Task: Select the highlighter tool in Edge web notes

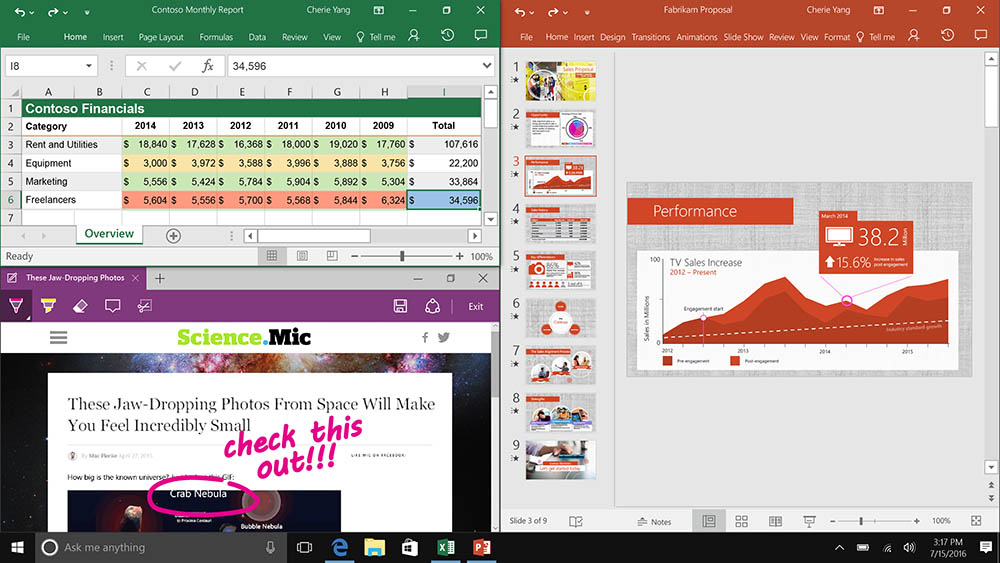Action: (x=47, y=306)
